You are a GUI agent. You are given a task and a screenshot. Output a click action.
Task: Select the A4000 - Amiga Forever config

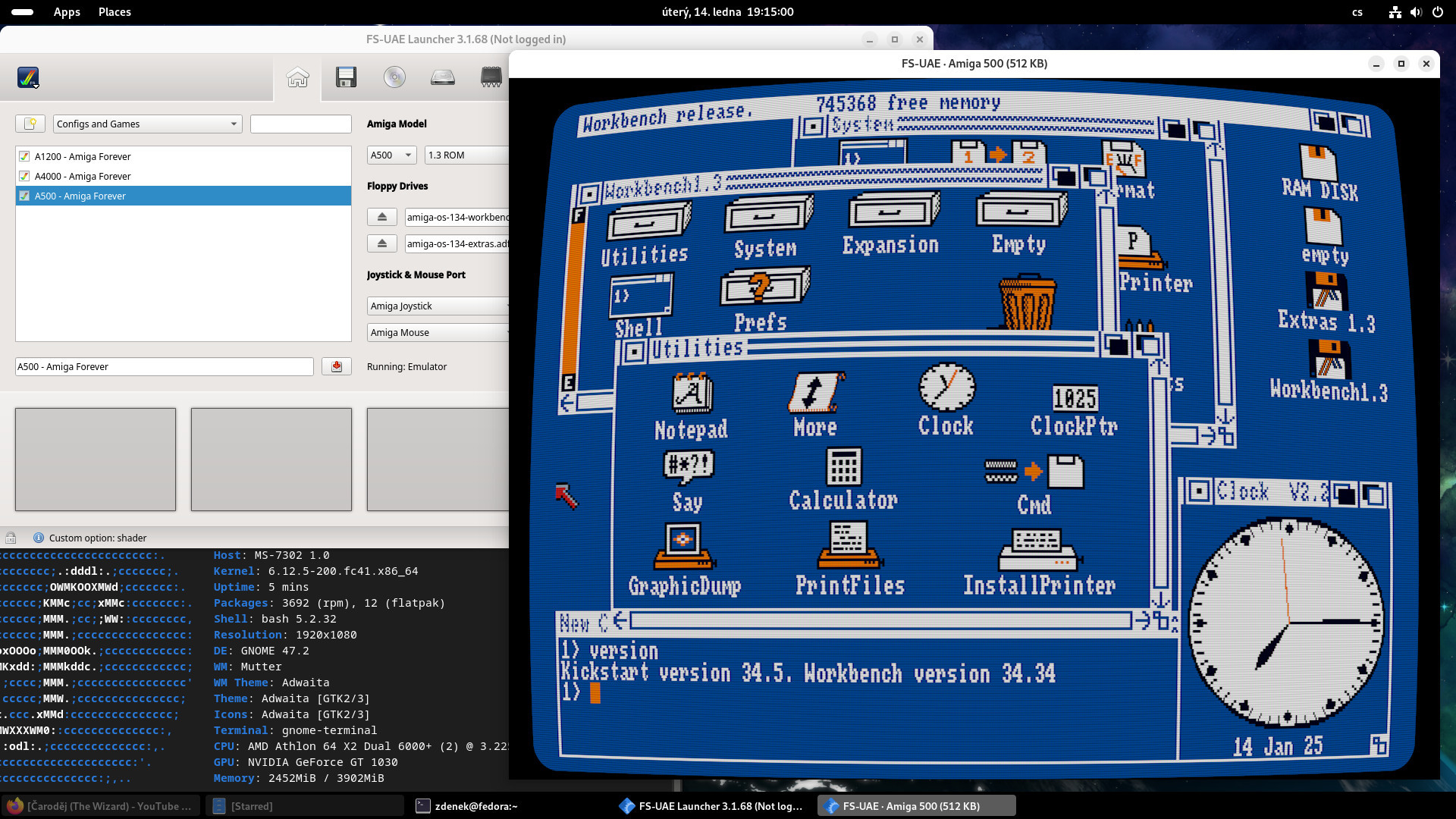pos(183,176)
